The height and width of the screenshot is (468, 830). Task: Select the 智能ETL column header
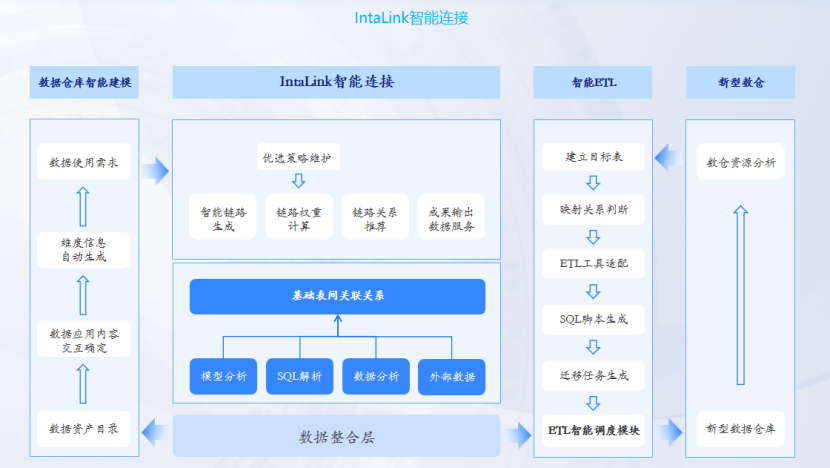593,83
